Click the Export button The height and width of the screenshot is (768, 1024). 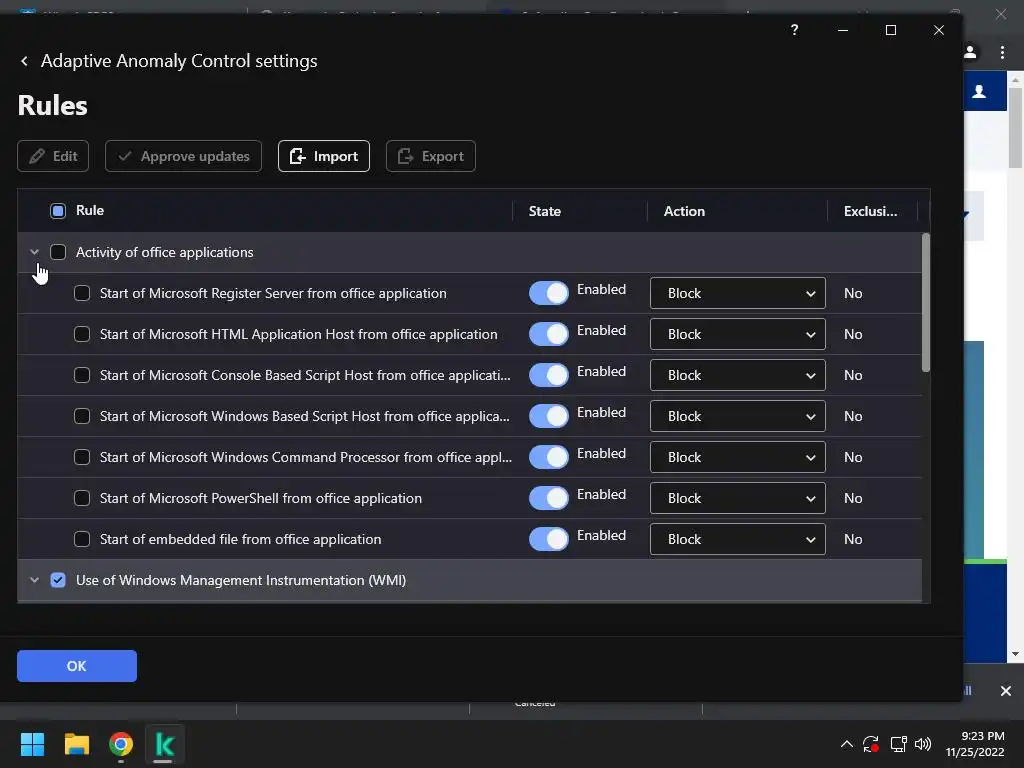(431, 156)
